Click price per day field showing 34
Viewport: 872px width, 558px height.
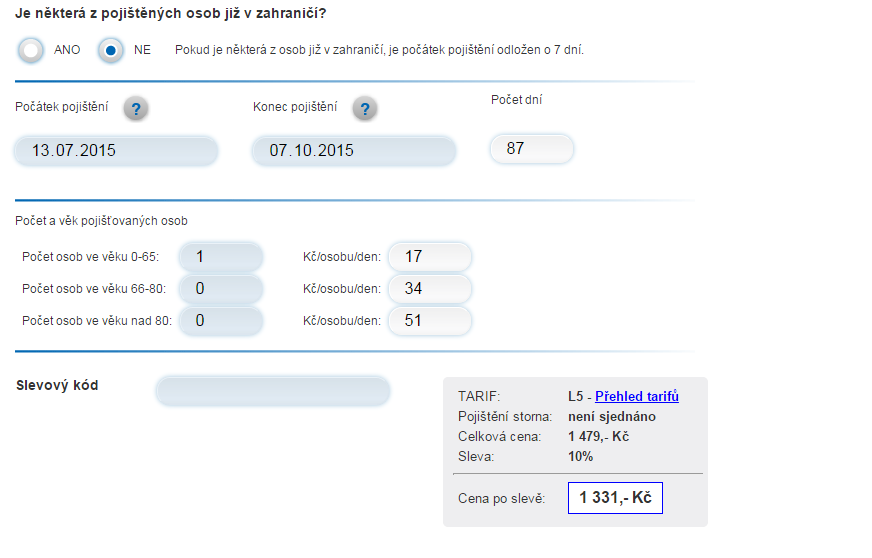coord(430,288)
